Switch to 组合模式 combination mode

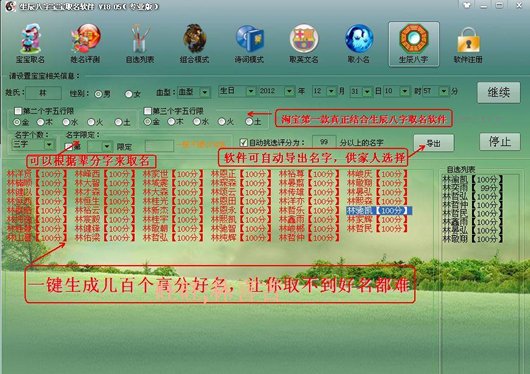tap(194, 43)
